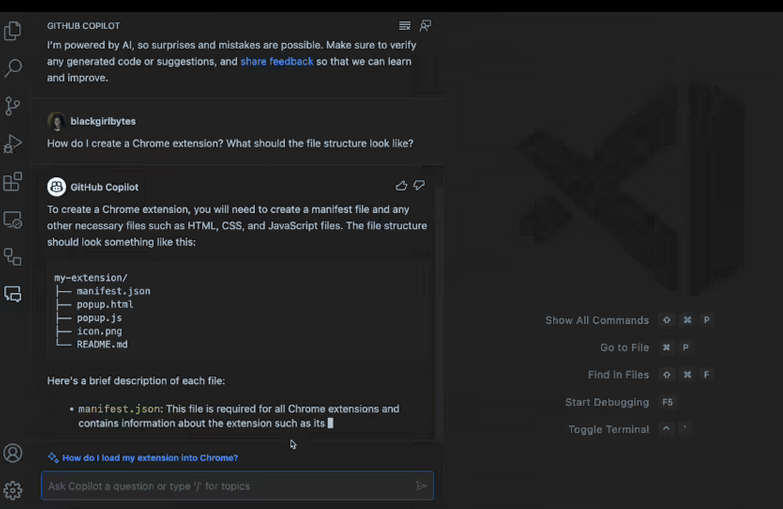Clear the Copilot chat session
Image resolution: width=783 pixels, height=509 pixels.
click(x=404, y=26)
